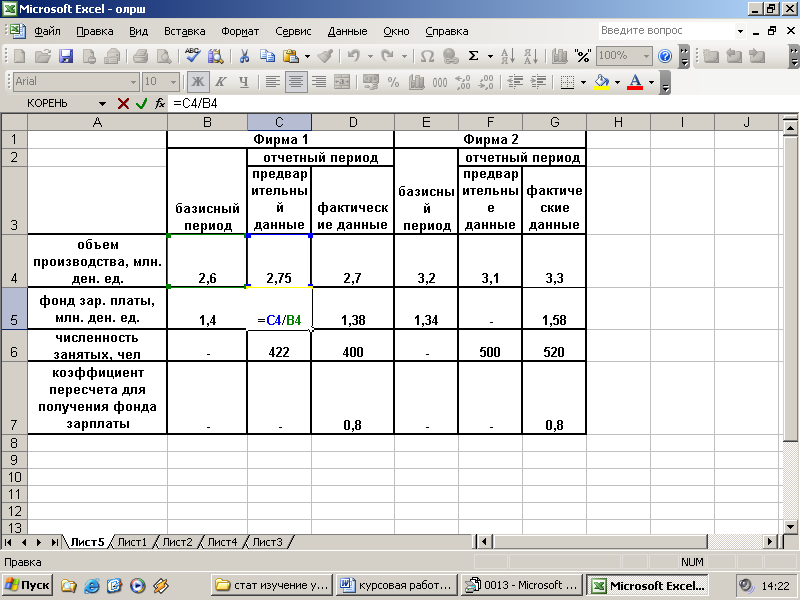Click the Cut scissors icon

click(244, 56)
